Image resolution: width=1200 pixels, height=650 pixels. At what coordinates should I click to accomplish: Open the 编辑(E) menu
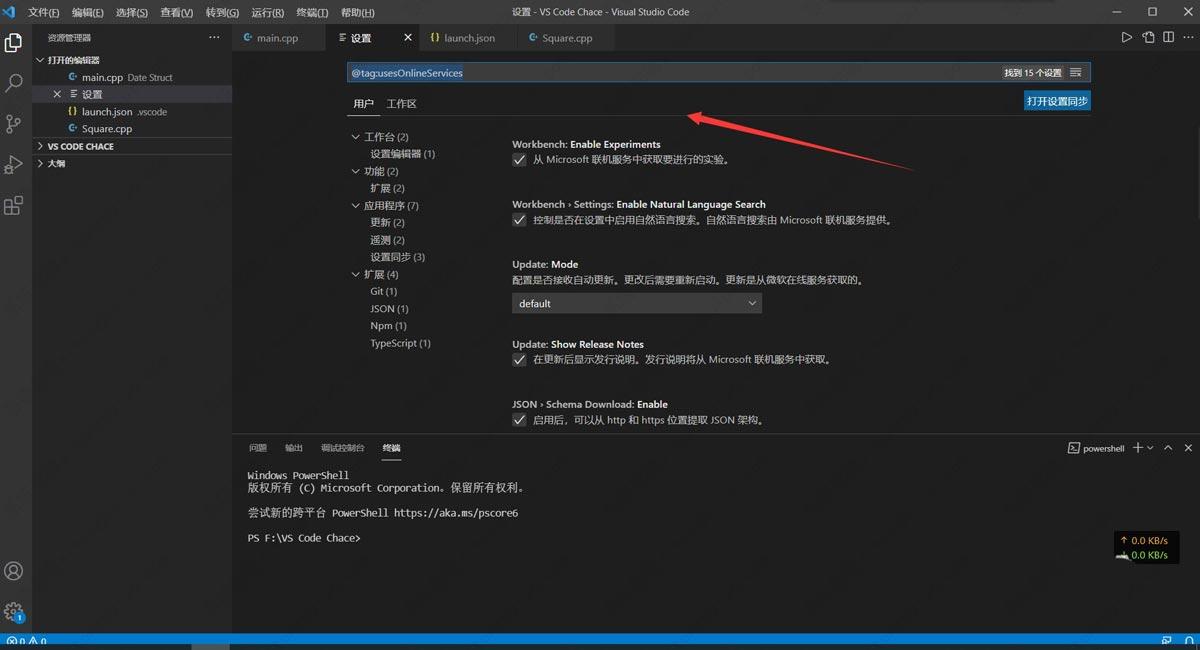click(88, 13)
